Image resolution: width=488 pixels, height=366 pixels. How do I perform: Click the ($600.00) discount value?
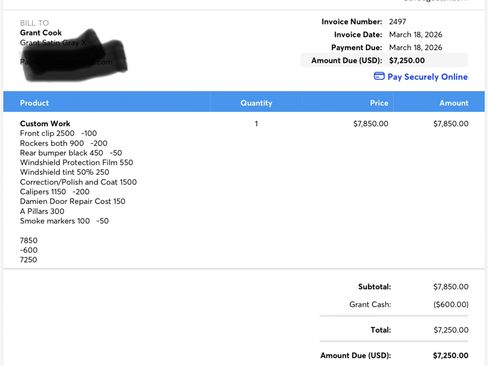click(451, 305)
